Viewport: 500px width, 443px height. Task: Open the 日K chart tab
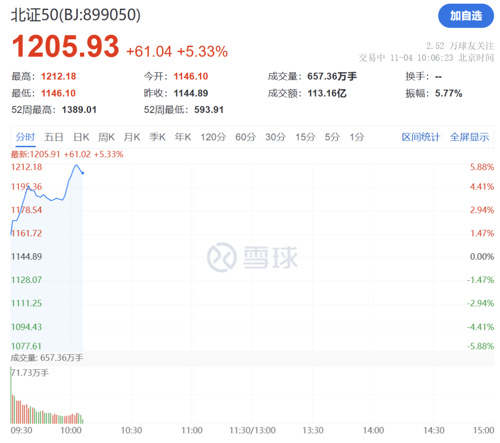pos(81,137)
